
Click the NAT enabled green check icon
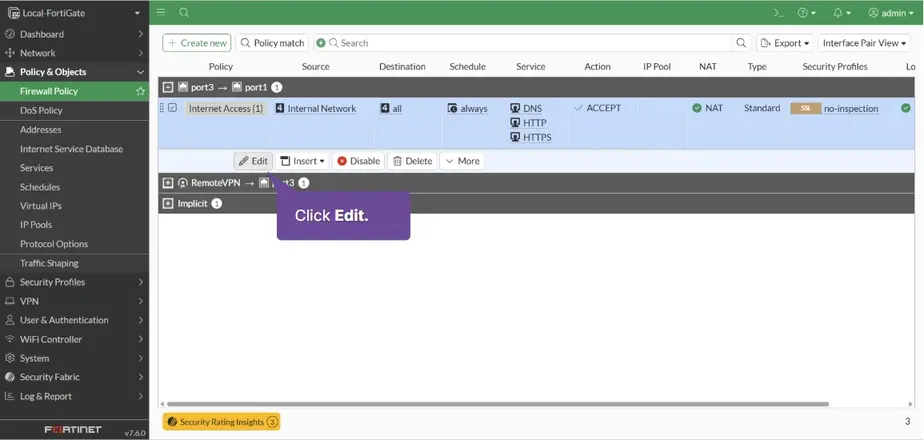pyautogui.click(x=697, y=108)
